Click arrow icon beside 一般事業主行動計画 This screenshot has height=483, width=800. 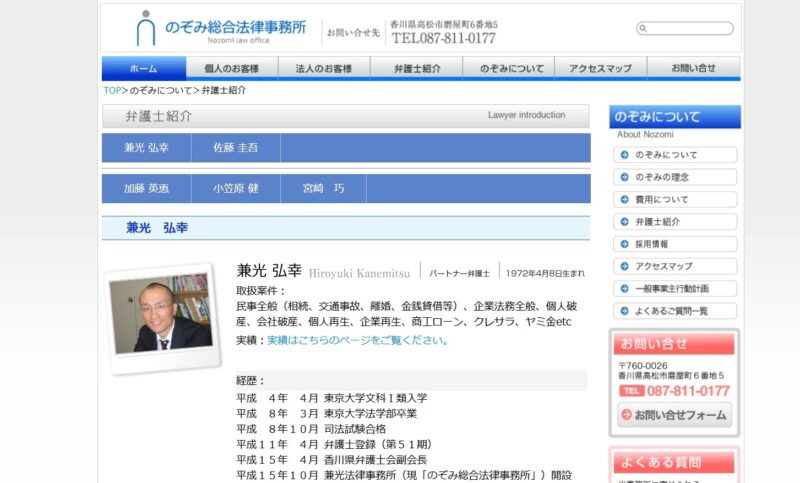[x=624, y=289]
